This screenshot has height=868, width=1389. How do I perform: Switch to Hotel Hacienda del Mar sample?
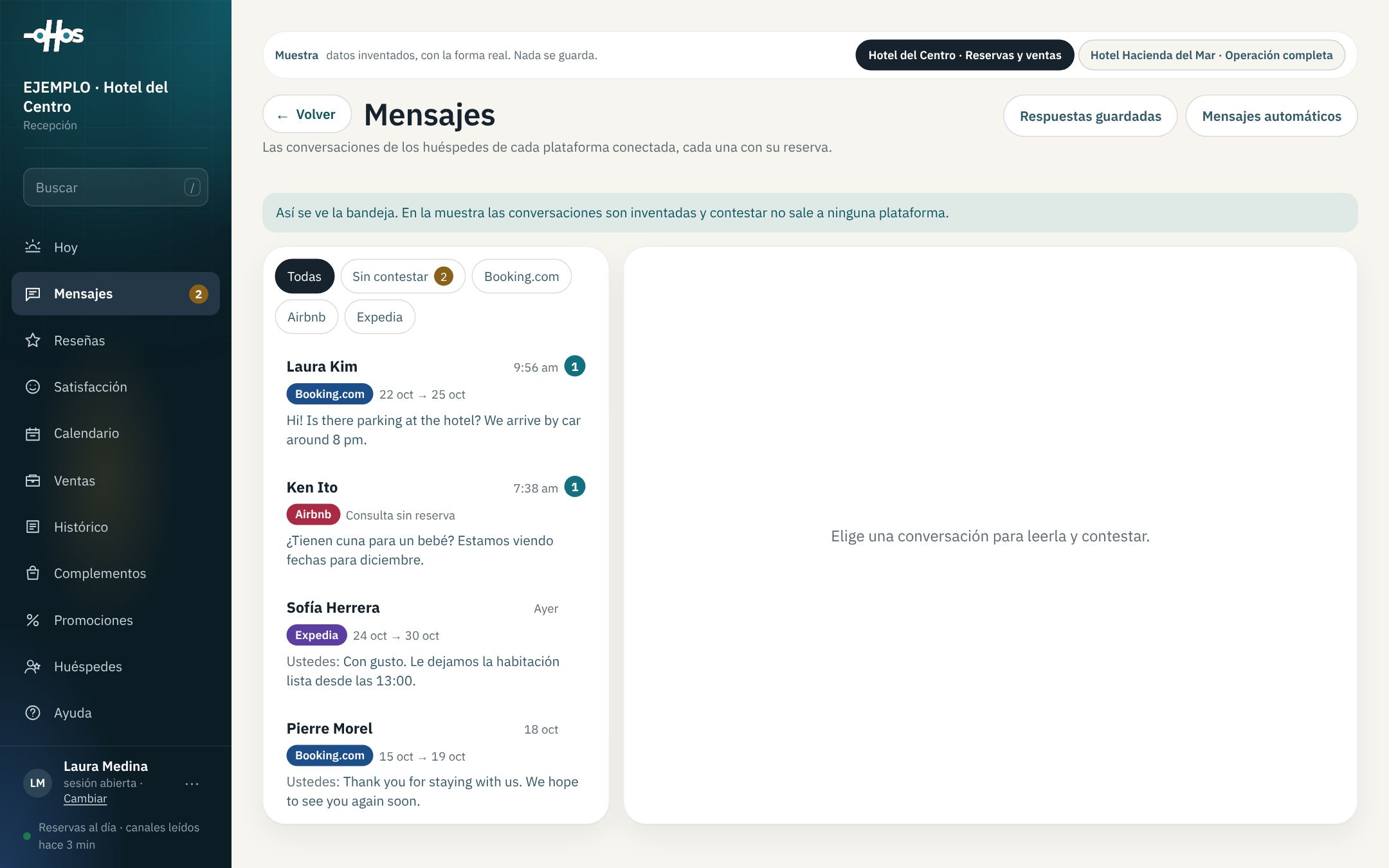click(1212, 55)
